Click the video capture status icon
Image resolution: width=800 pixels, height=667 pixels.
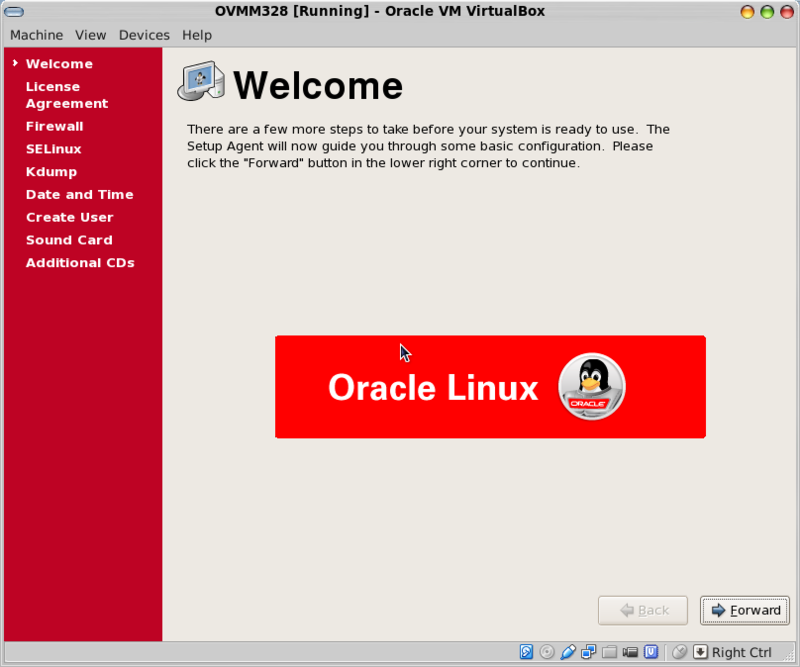coord(630,652)
